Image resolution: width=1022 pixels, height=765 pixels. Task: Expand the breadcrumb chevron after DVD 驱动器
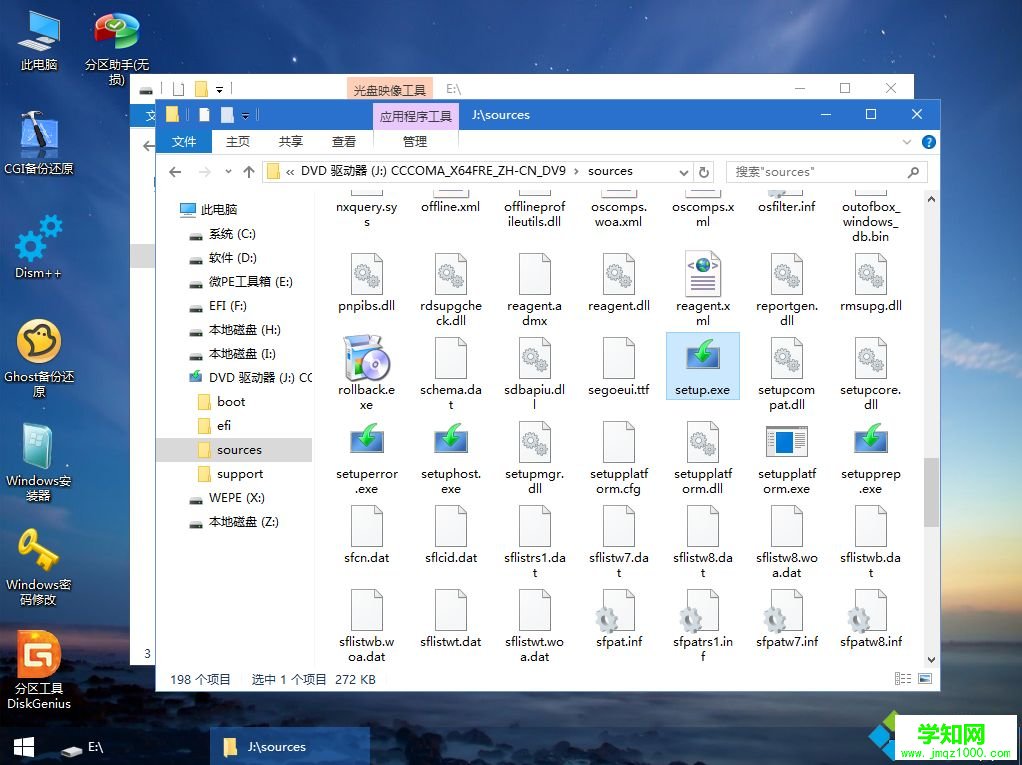(575, 171)
